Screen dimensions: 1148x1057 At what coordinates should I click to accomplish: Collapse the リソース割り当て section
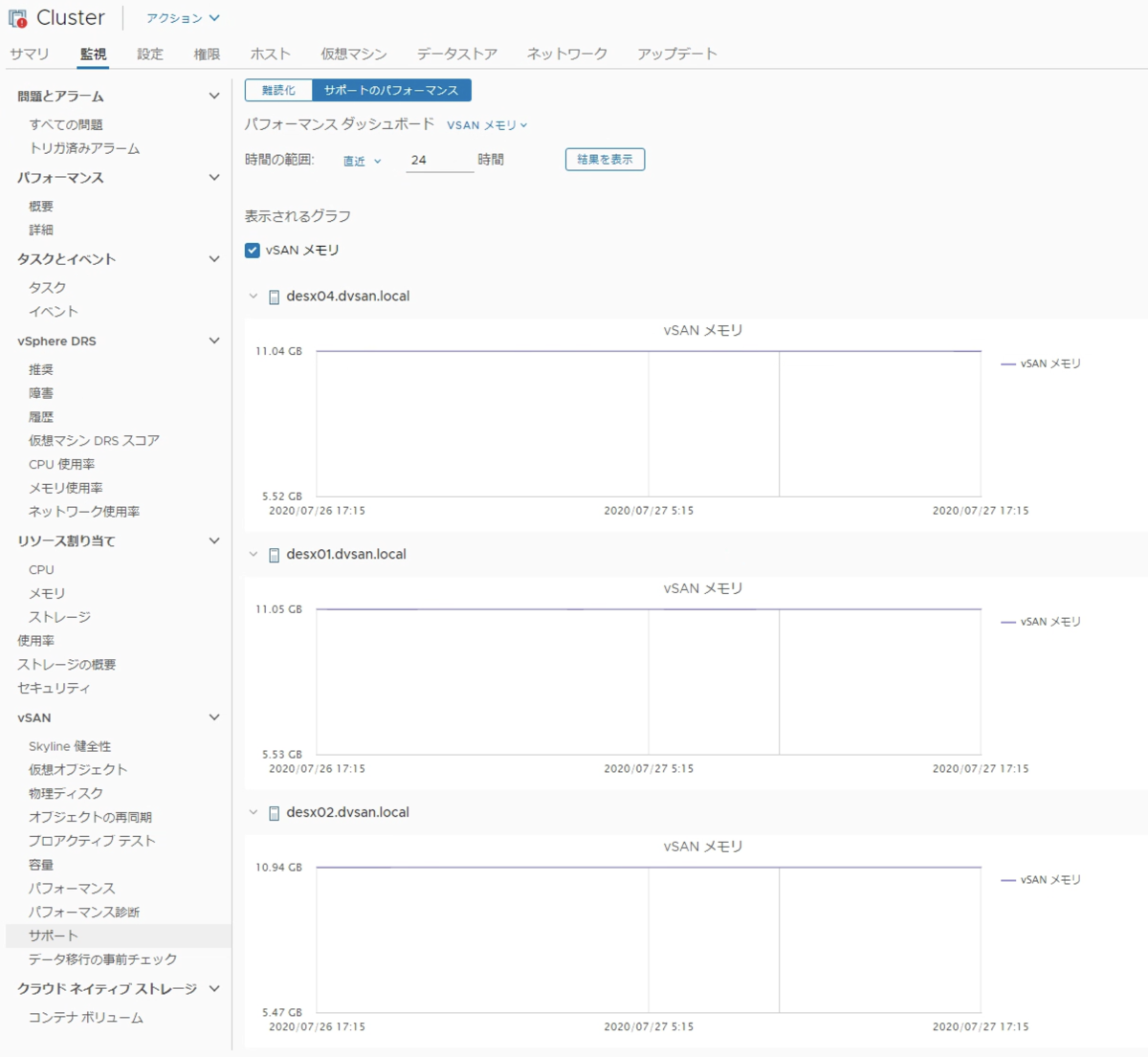214,540
